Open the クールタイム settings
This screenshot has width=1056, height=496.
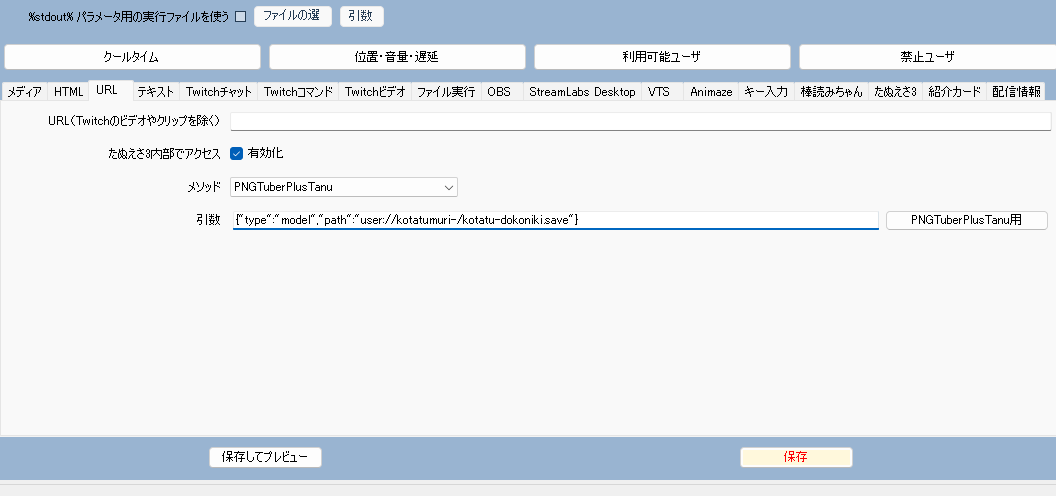(x=132, y=57)
